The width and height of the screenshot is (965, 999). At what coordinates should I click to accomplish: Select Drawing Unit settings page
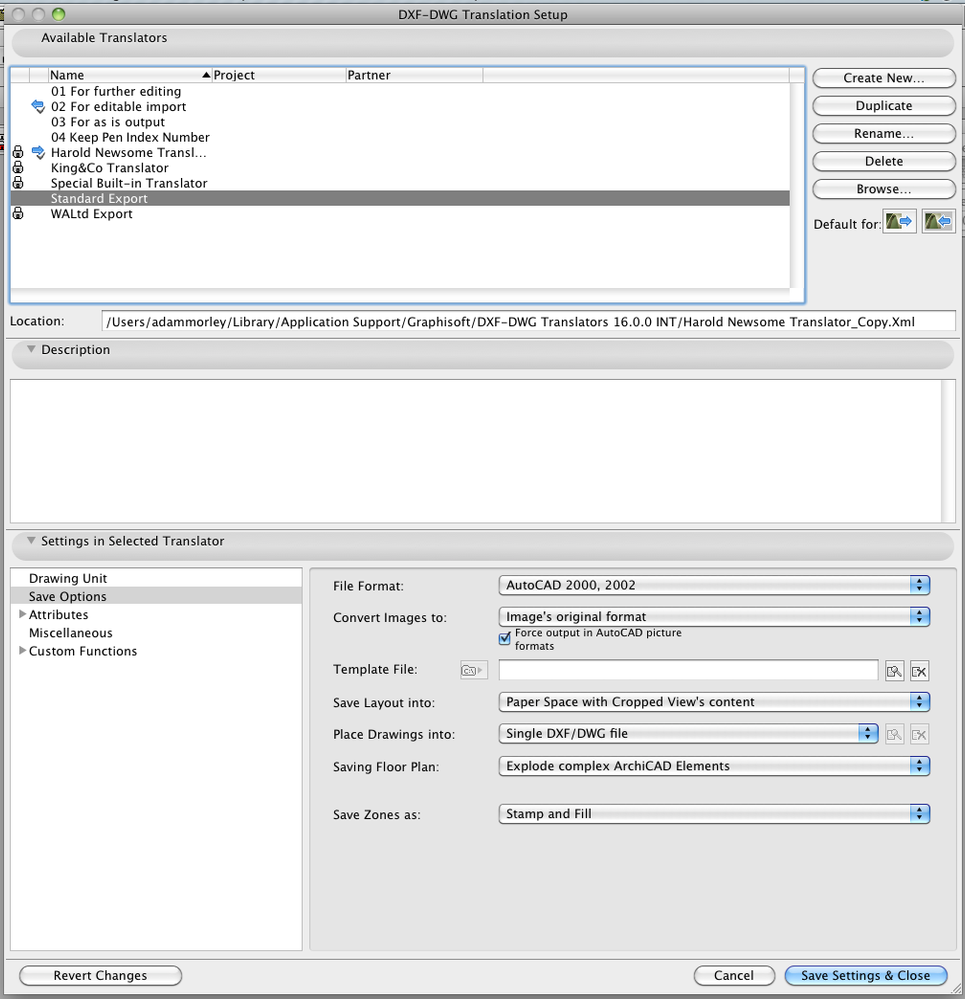[x=156, y=578]
